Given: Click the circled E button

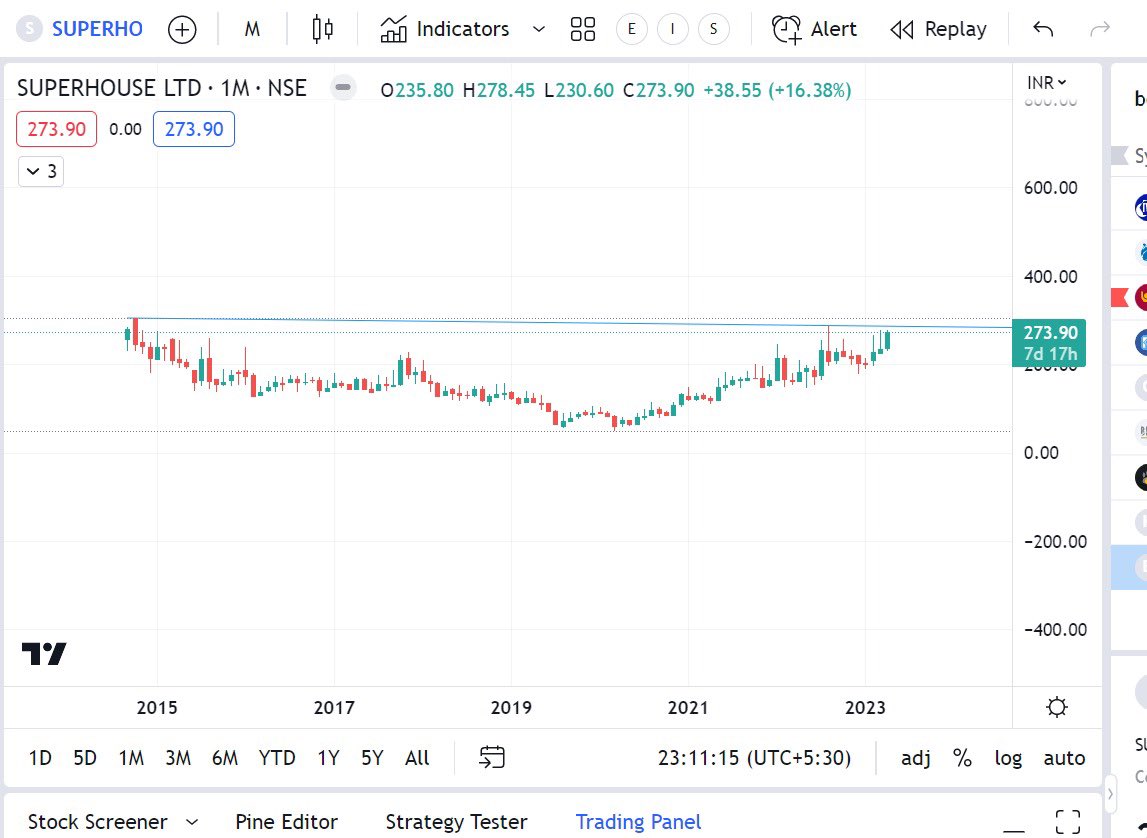Looking at the screenshot, I should pyautogui.click(x=632, y=29).
